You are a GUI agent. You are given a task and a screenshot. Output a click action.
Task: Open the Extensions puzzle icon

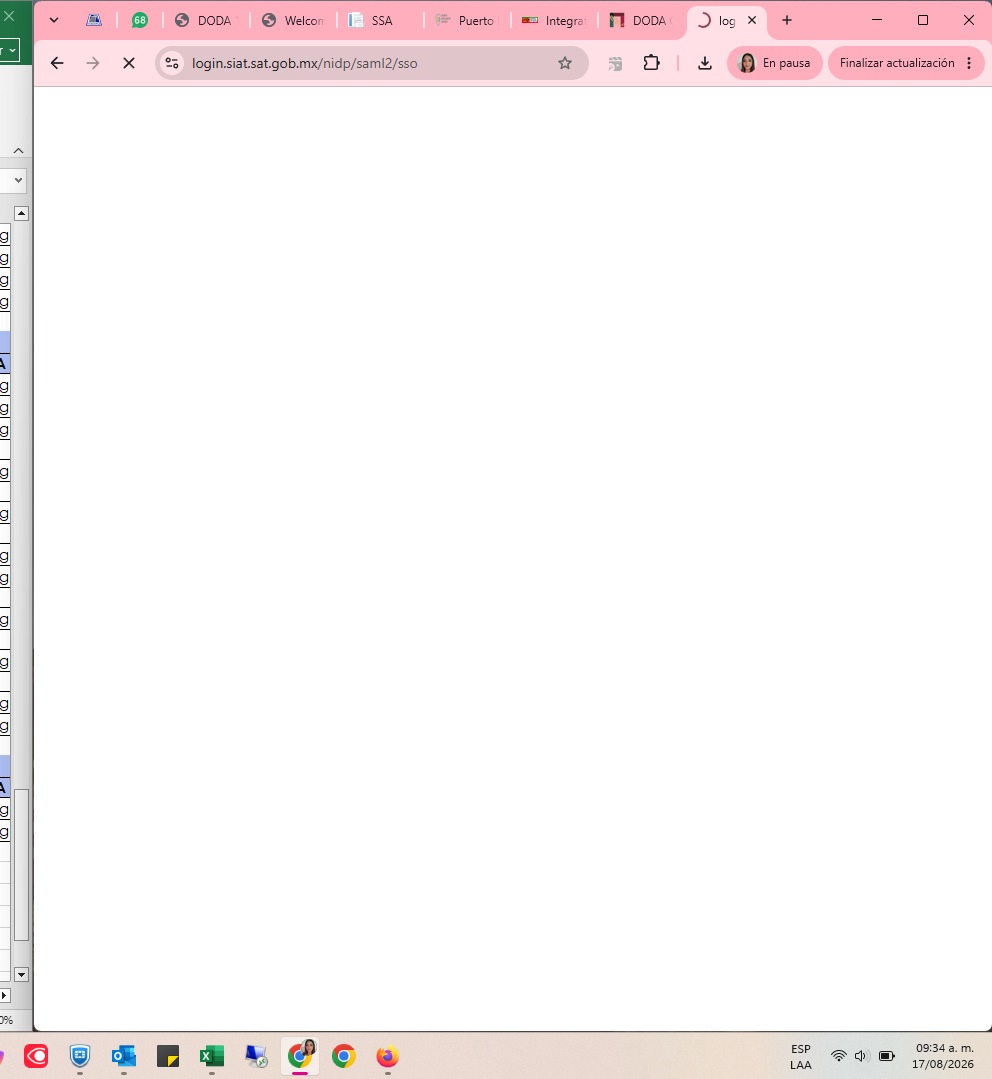[x=651, y=63]
